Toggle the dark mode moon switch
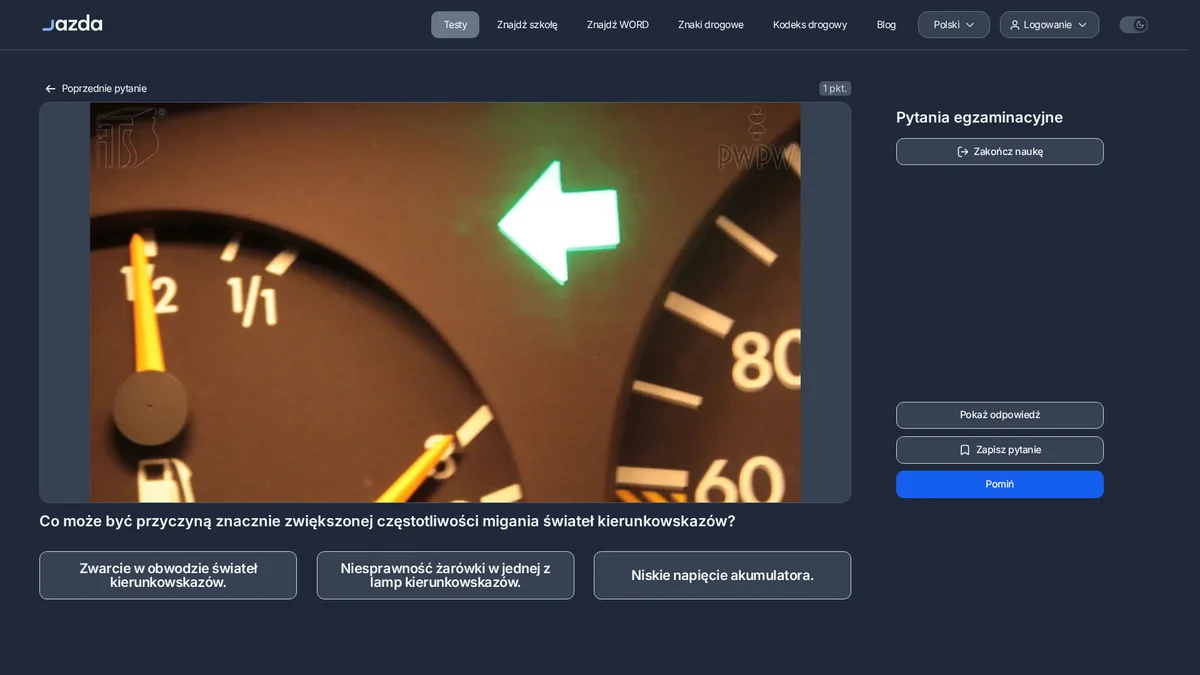This screenshot has width=1200, height=675. tap(1133, 25)
